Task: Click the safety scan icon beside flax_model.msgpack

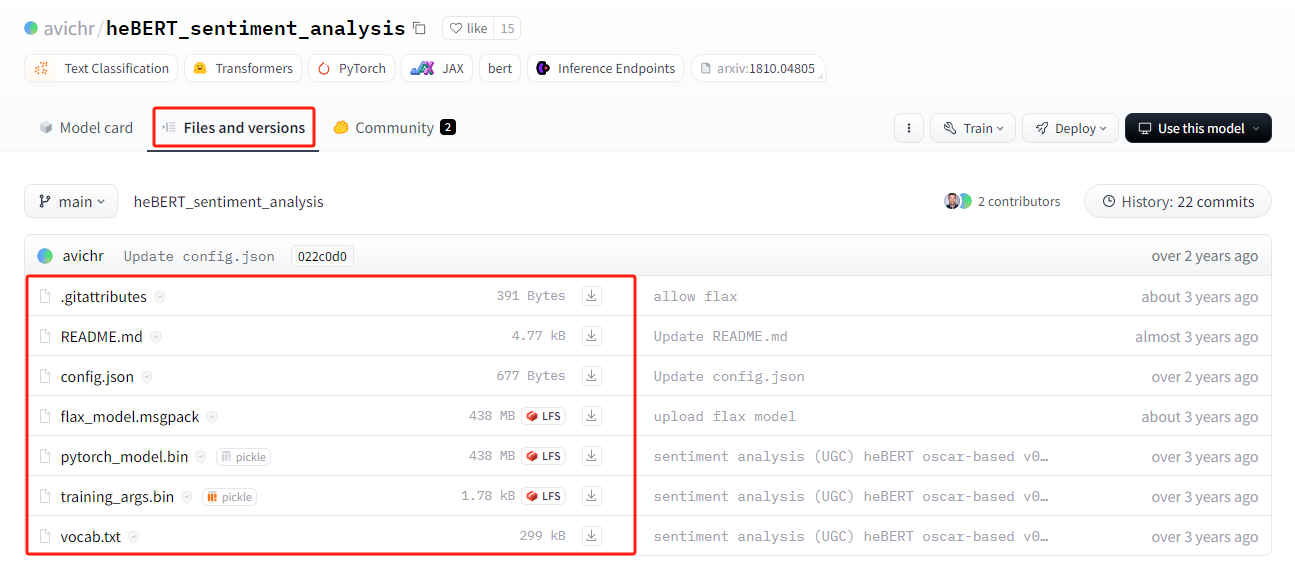Action: (212, 417)
